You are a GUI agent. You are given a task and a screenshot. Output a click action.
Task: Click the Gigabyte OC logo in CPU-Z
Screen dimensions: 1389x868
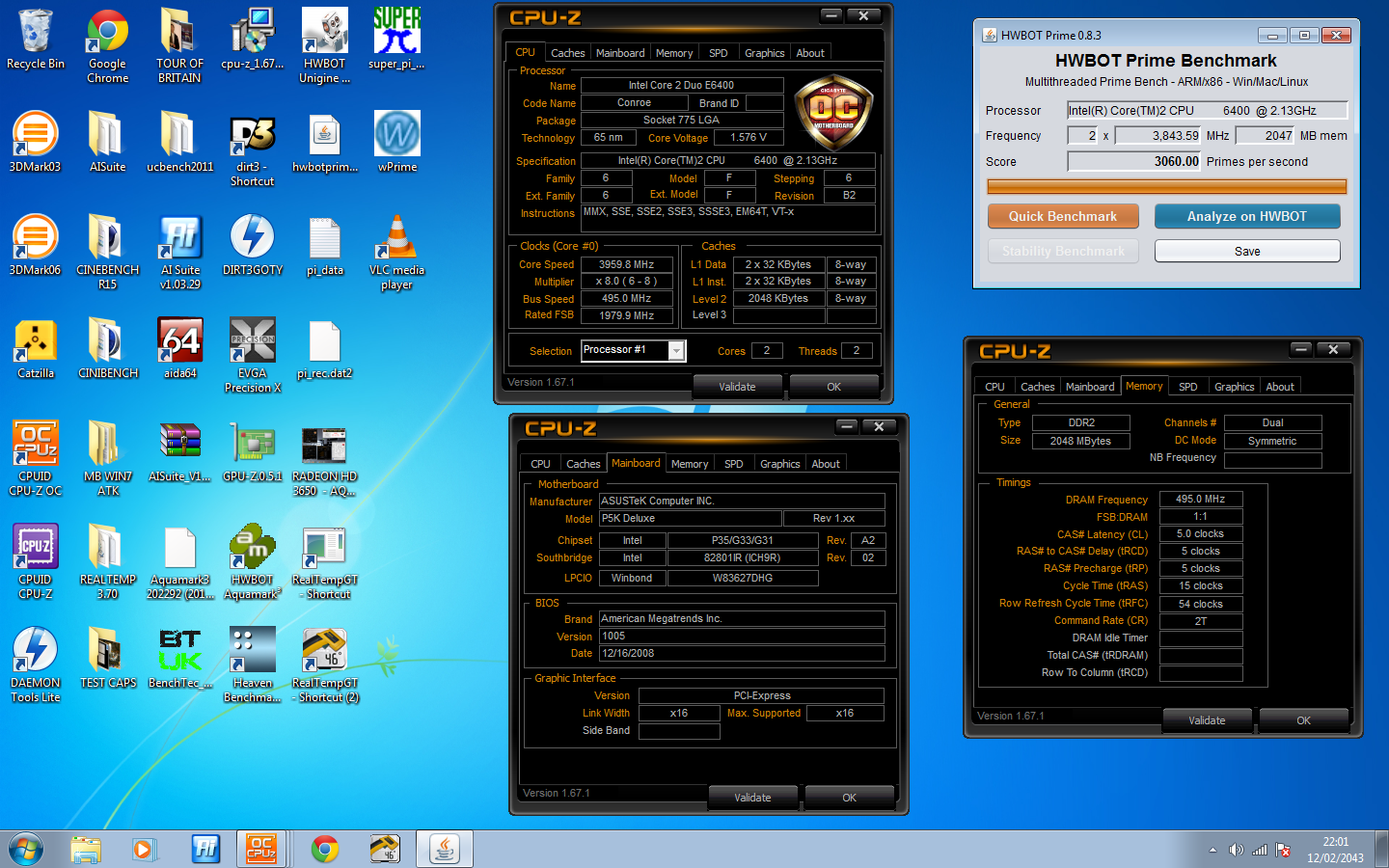coord(833,111)
